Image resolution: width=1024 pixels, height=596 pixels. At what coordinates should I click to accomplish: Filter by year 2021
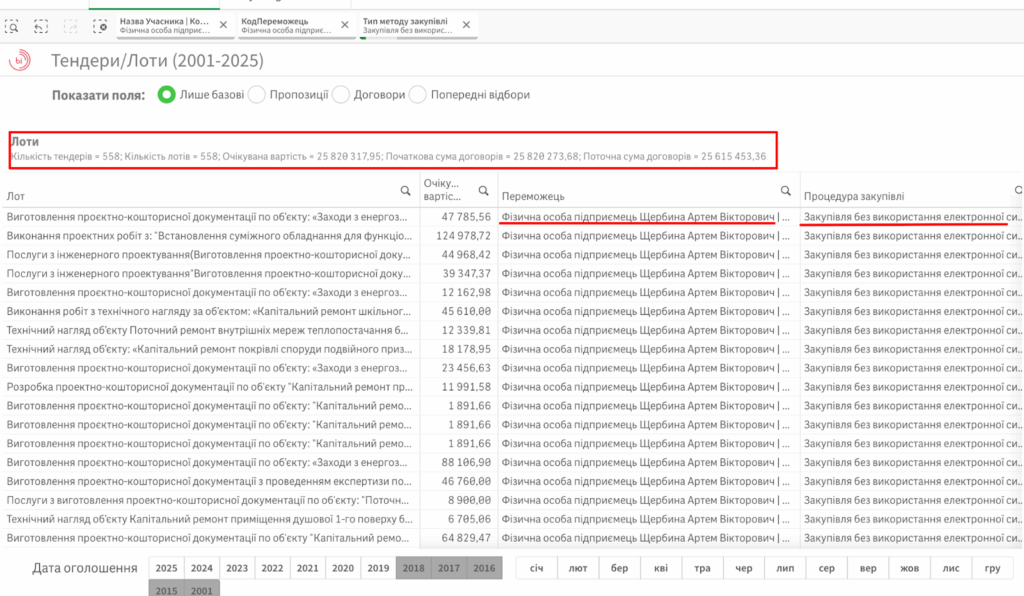pos(308,568)
